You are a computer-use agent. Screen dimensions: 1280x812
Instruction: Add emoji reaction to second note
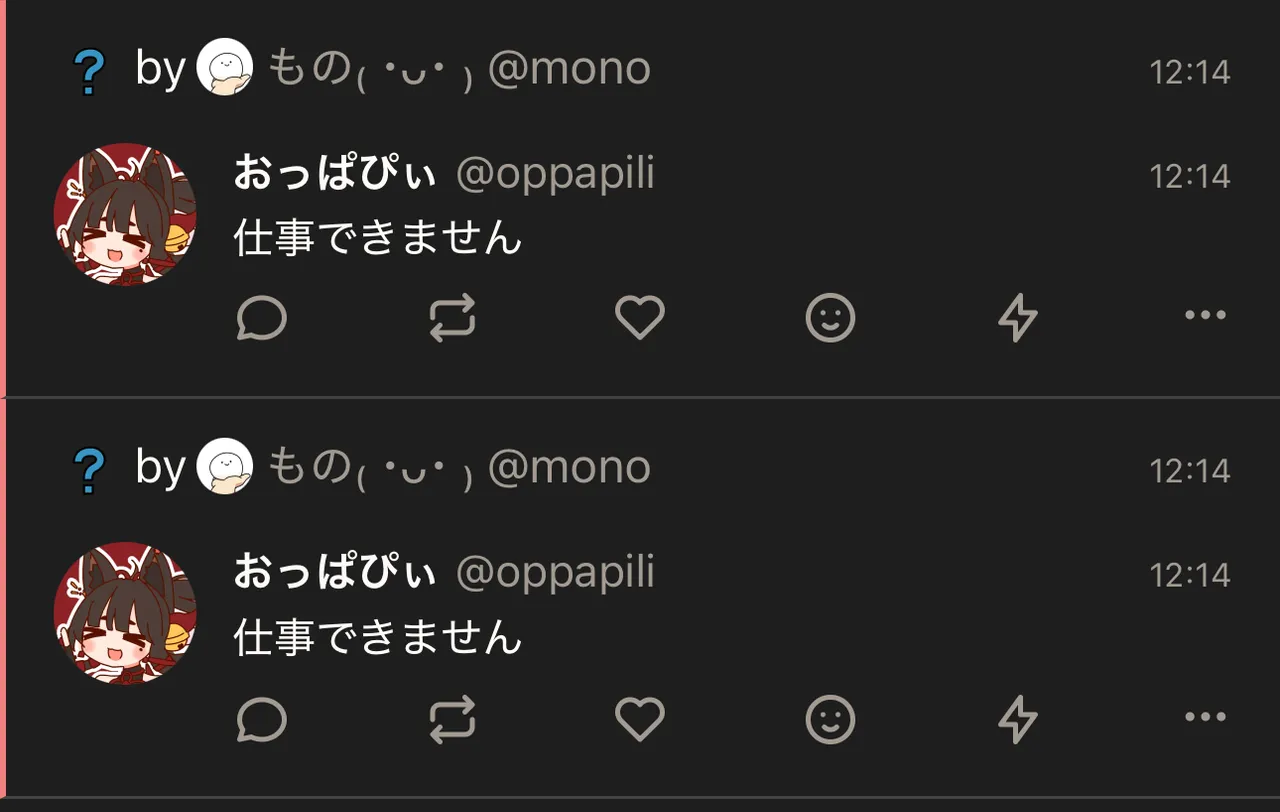830,719
